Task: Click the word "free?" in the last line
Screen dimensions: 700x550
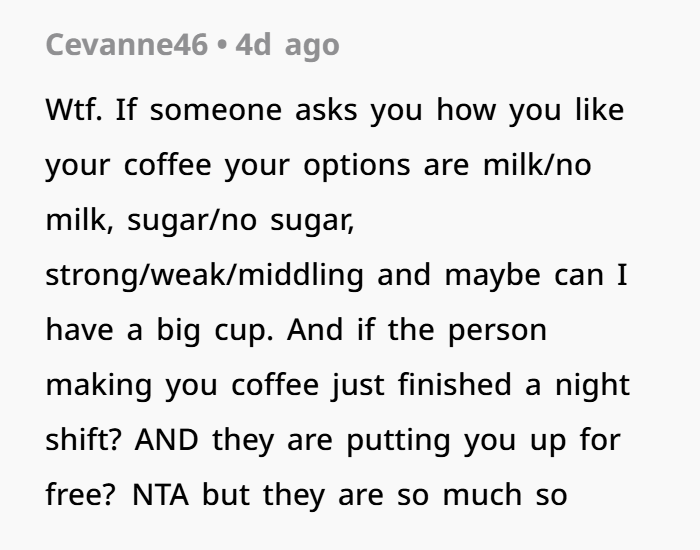Action: (x=76, y=495)
